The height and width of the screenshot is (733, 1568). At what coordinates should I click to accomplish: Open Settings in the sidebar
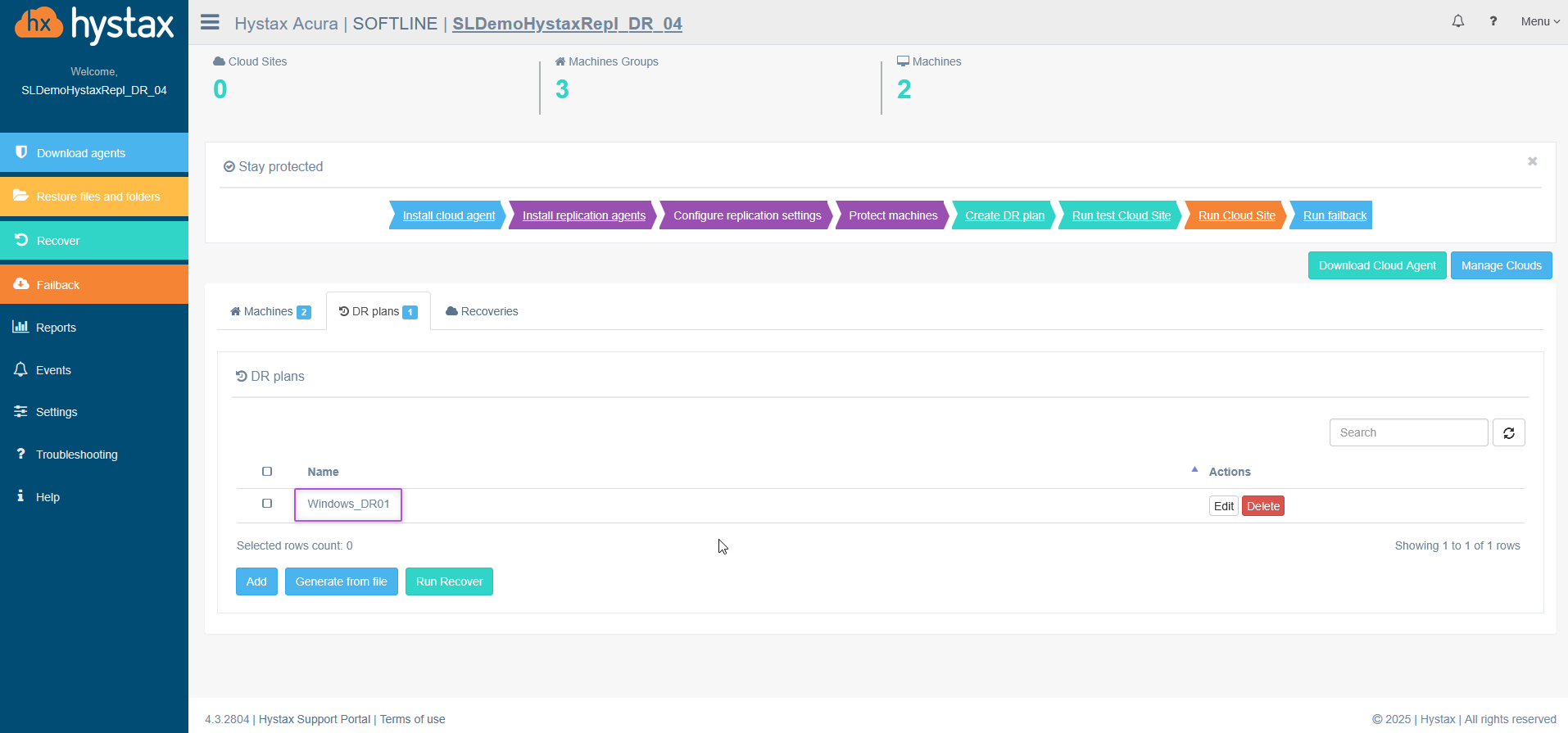pyautogui.click(x=56, y=412)
